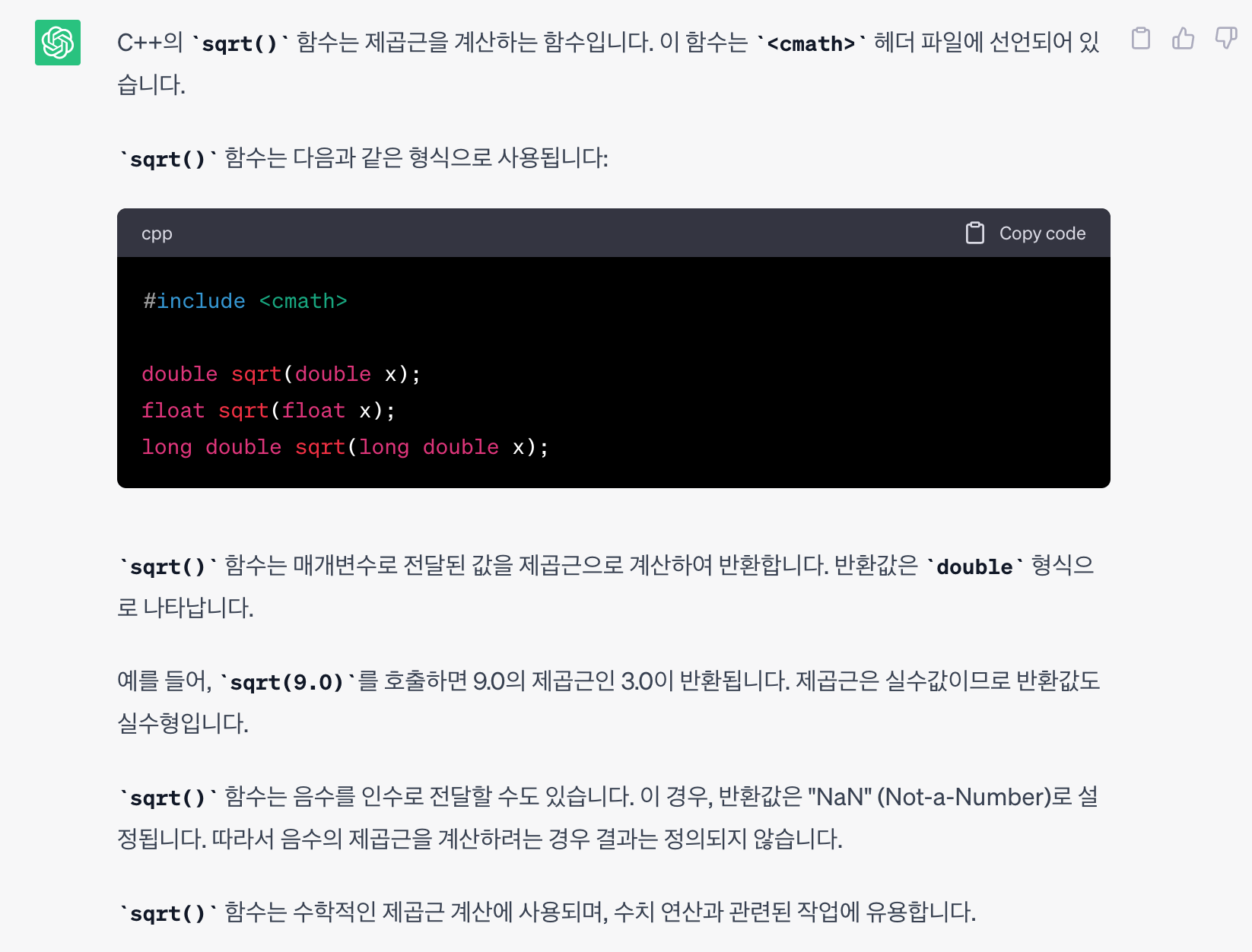Give the response a thumbs down
This screenshot has width=1252, height=952.
1225,38
